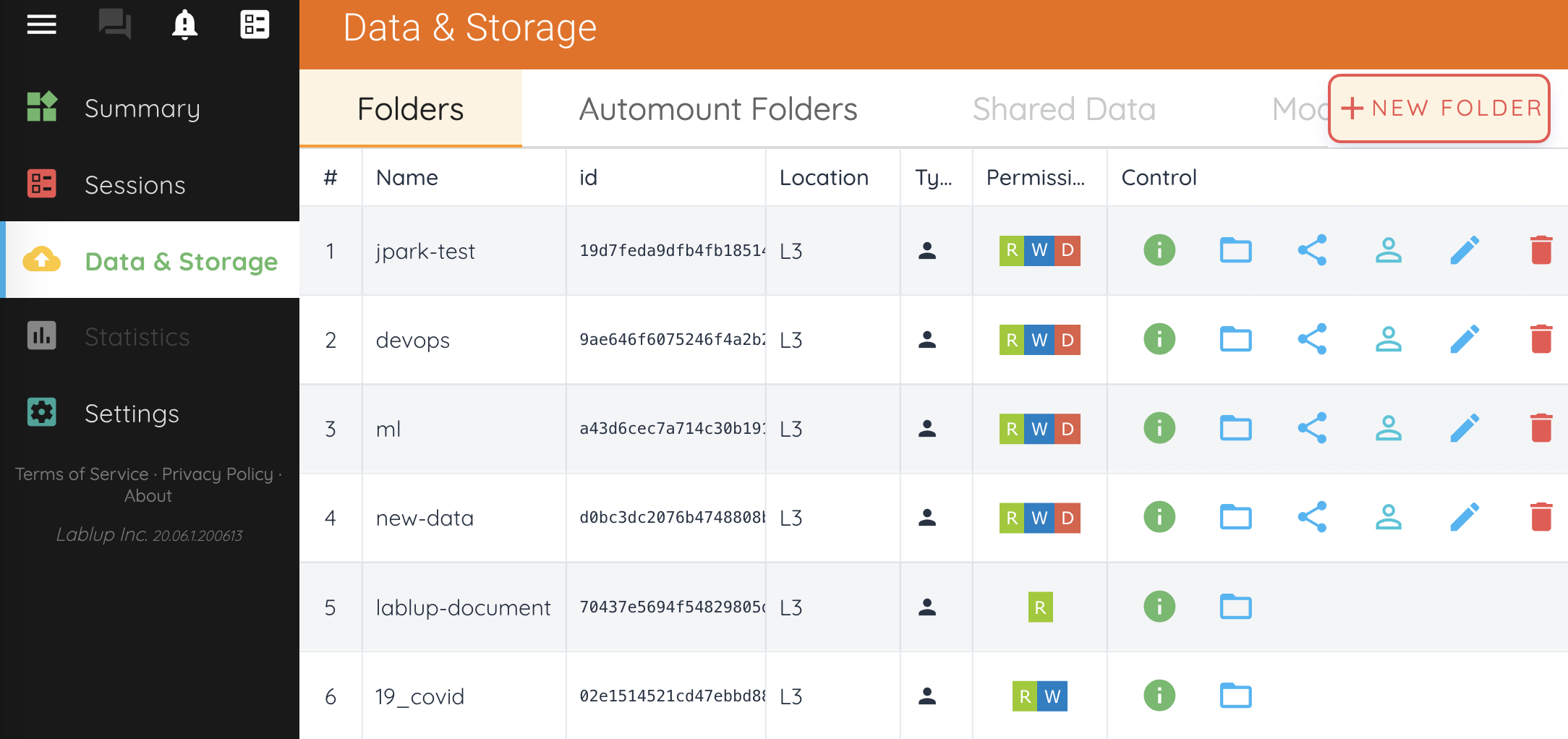Open Statistics in sidebar

click(x=150, y=336)
